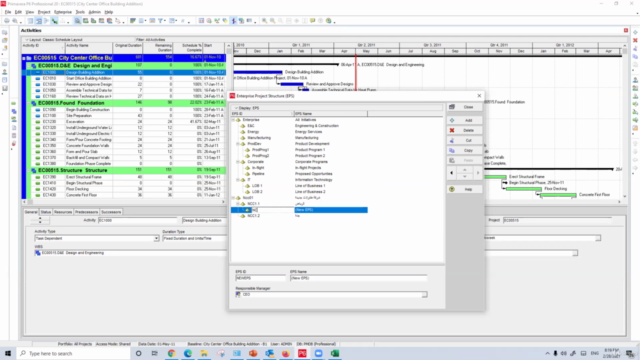Click the Type here to search taskbar box
640x360 pixels.
pos(74,353)
